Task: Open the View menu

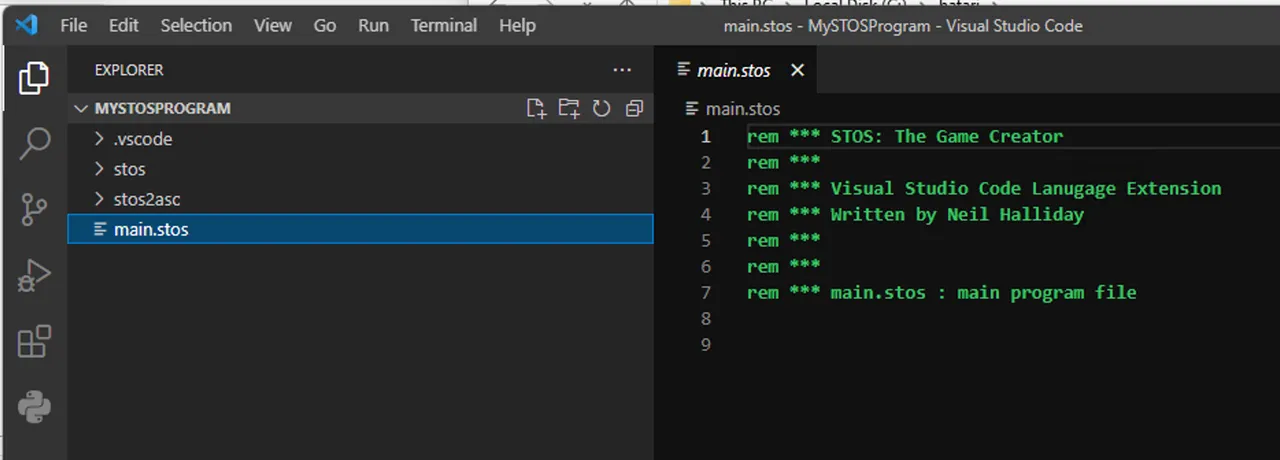Action: click(x=273, y=26)
